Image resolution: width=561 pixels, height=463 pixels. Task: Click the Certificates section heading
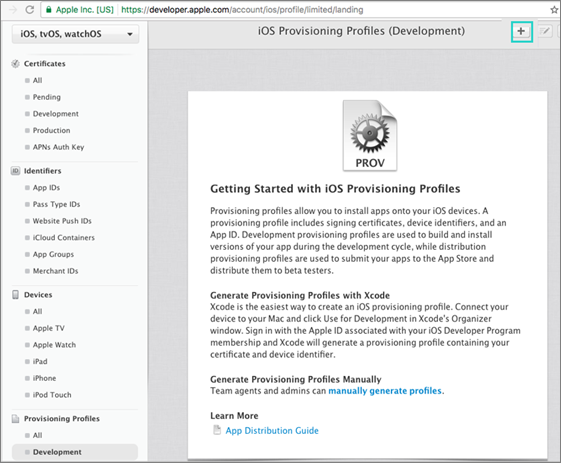click(45, 64)
